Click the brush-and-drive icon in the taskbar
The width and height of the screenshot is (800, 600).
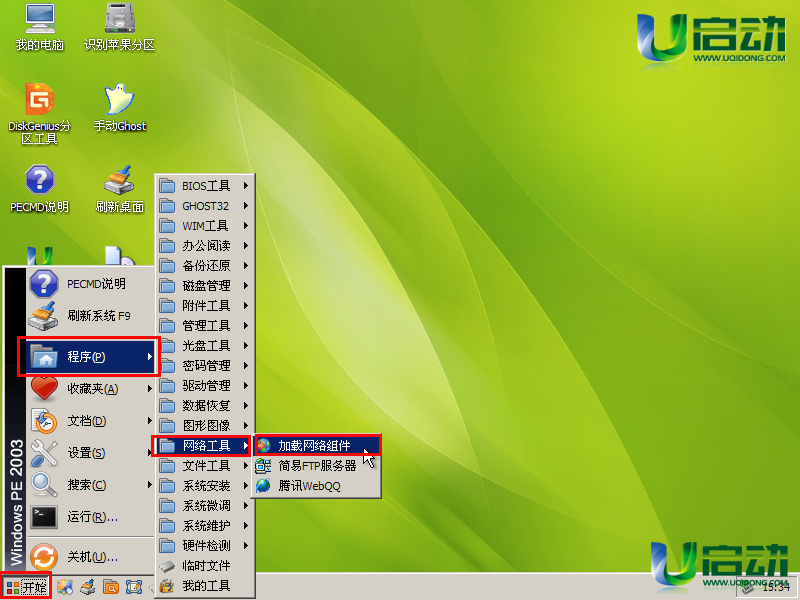pyautogui.click(x=88, y=587)
